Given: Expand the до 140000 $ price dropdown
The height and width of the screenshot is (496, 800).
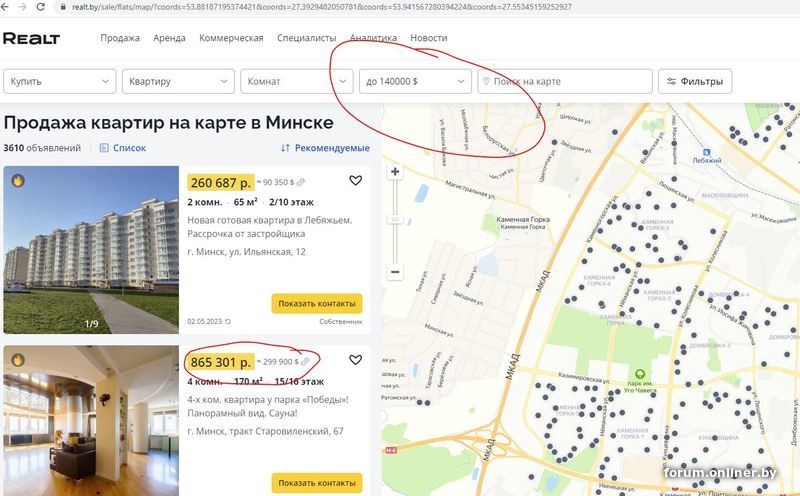Looking at the screenshot, I should [x=415, y=81].
